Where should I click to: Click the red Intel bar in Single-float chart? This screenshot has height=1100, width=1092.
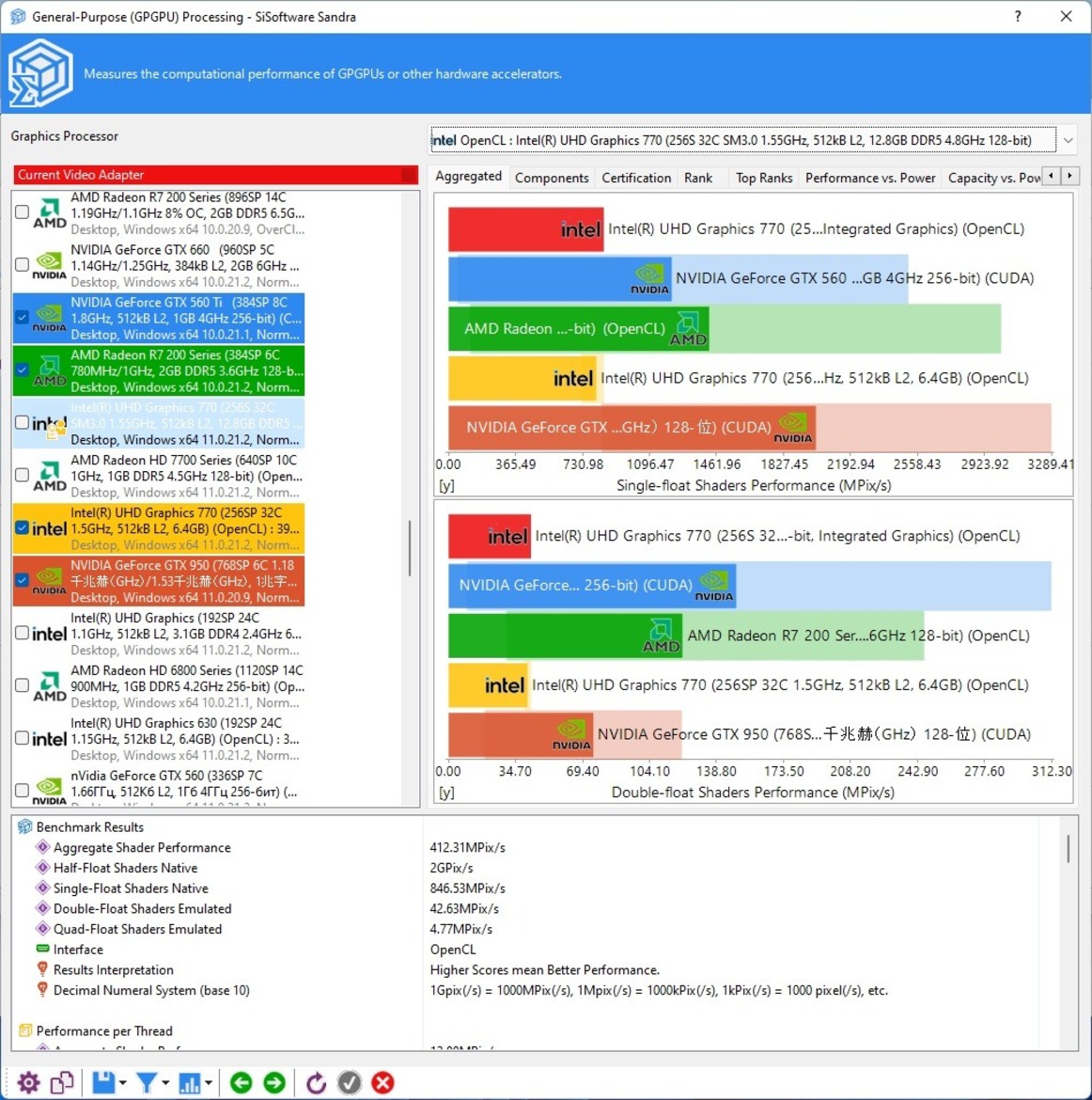pos(525,229)
